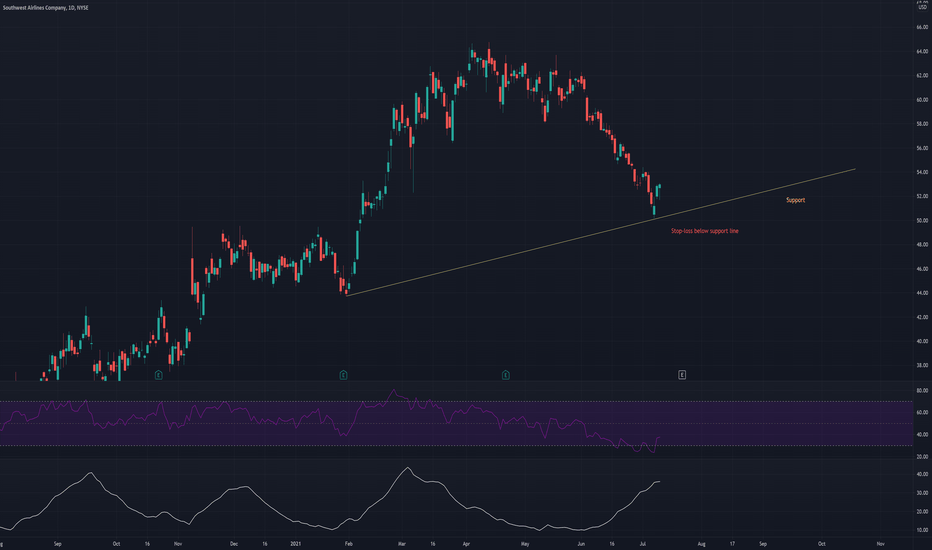The height and width of the screenshot is (550, 932).
Task: Click the 'Apr' time axis label
Action: pos(466,543)
